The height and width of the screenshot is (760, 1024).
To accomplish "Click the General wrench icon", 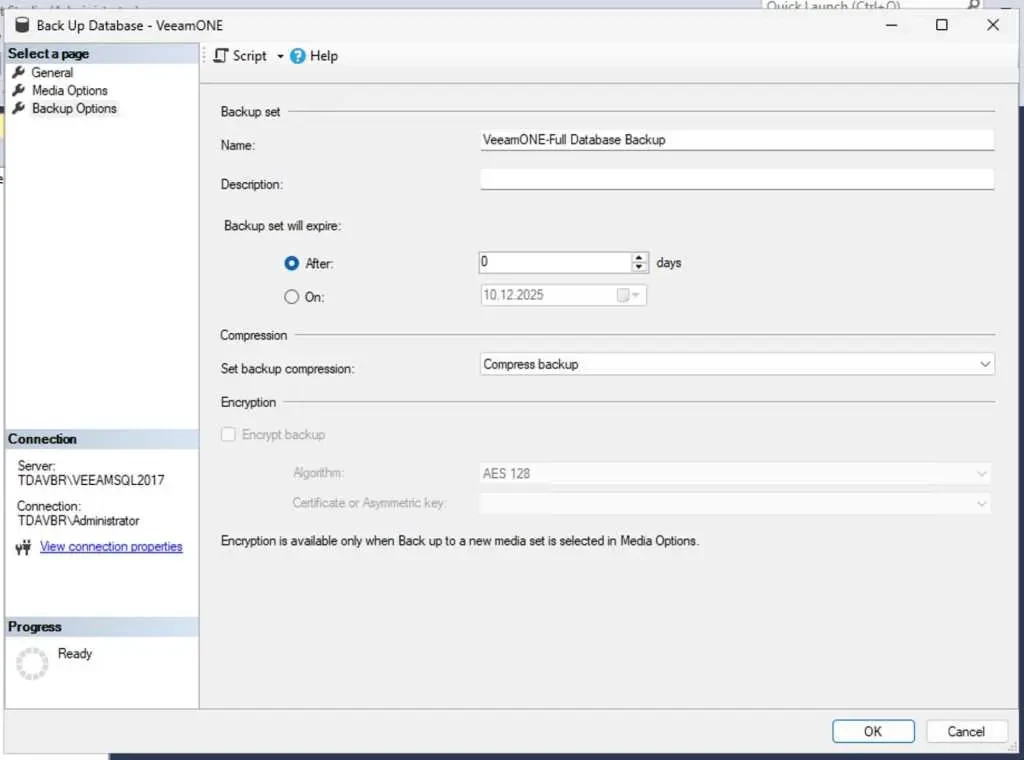I will (19, 72).
